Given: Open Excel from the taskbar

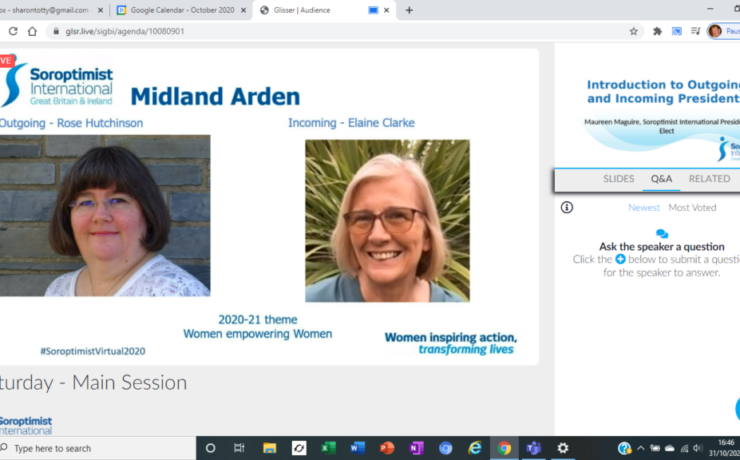Looking at the screenshot, I should click(x=328, y=448).
